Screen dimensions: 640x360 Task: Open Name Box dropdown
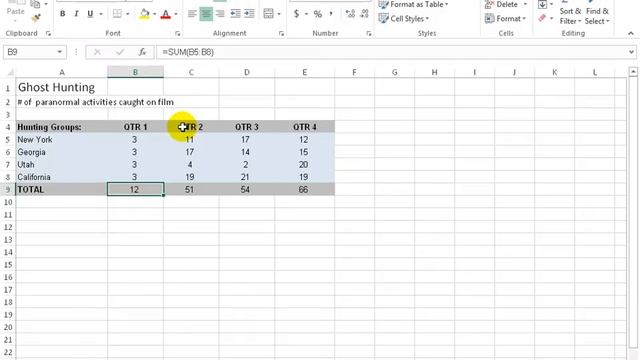(x=60, y=52)
